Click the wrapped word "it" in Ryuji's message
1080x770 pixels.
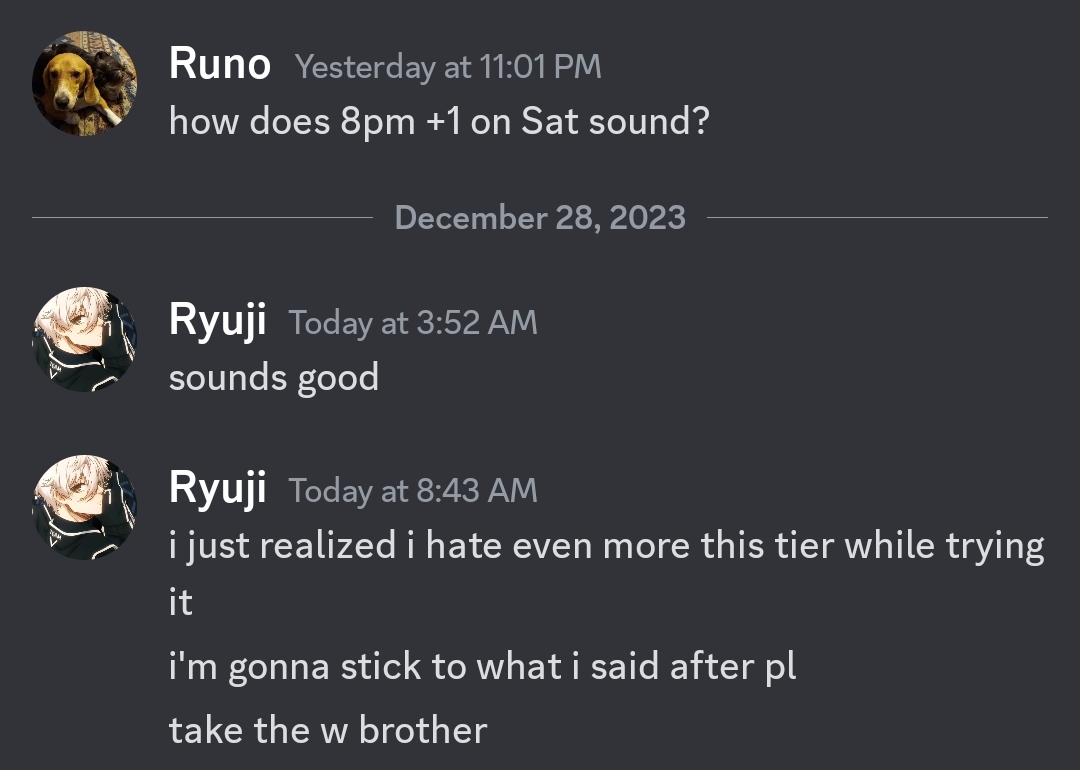[x=180, y=603]
